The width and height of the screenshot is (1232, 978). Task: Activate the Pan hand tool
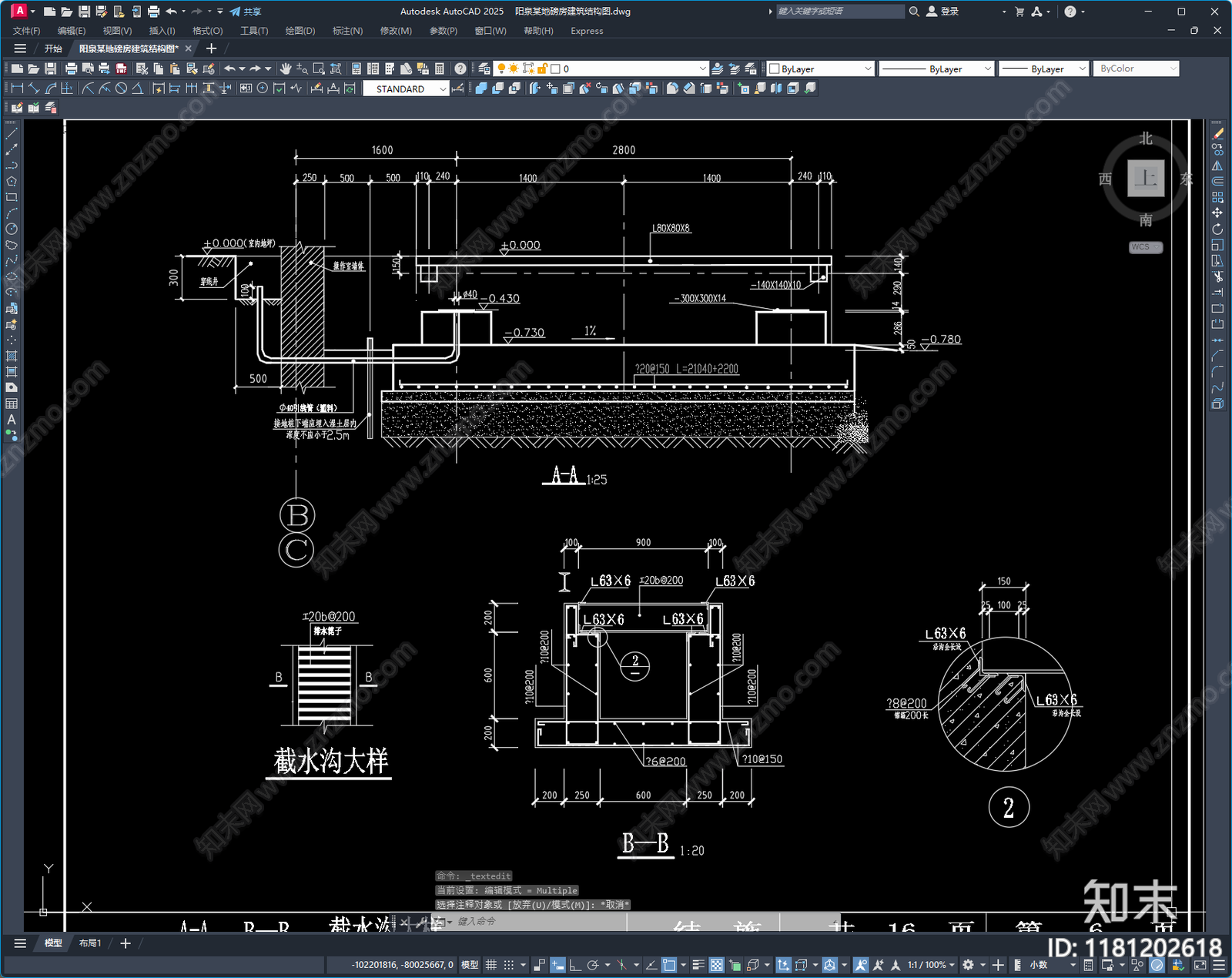[x=286, y=69]
